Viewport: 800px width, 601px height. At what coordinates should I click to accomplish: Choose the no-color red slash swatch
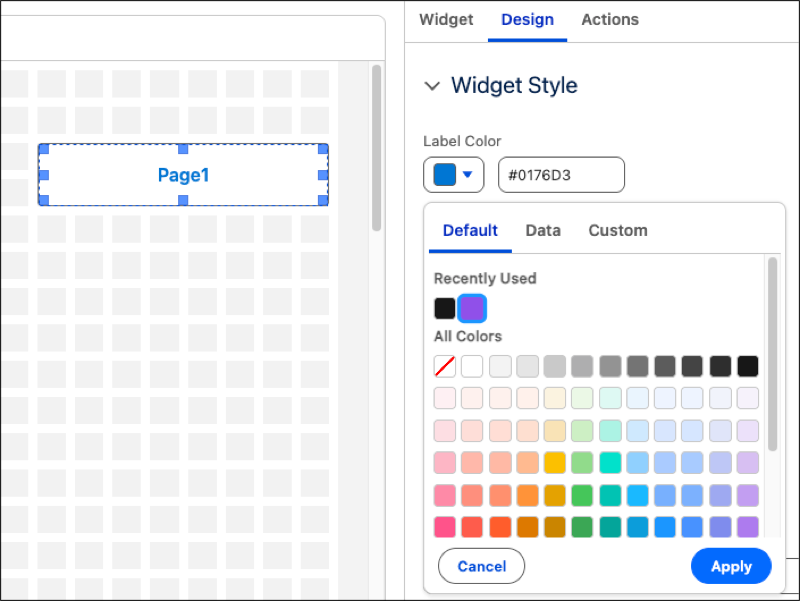tap(445, 366)
